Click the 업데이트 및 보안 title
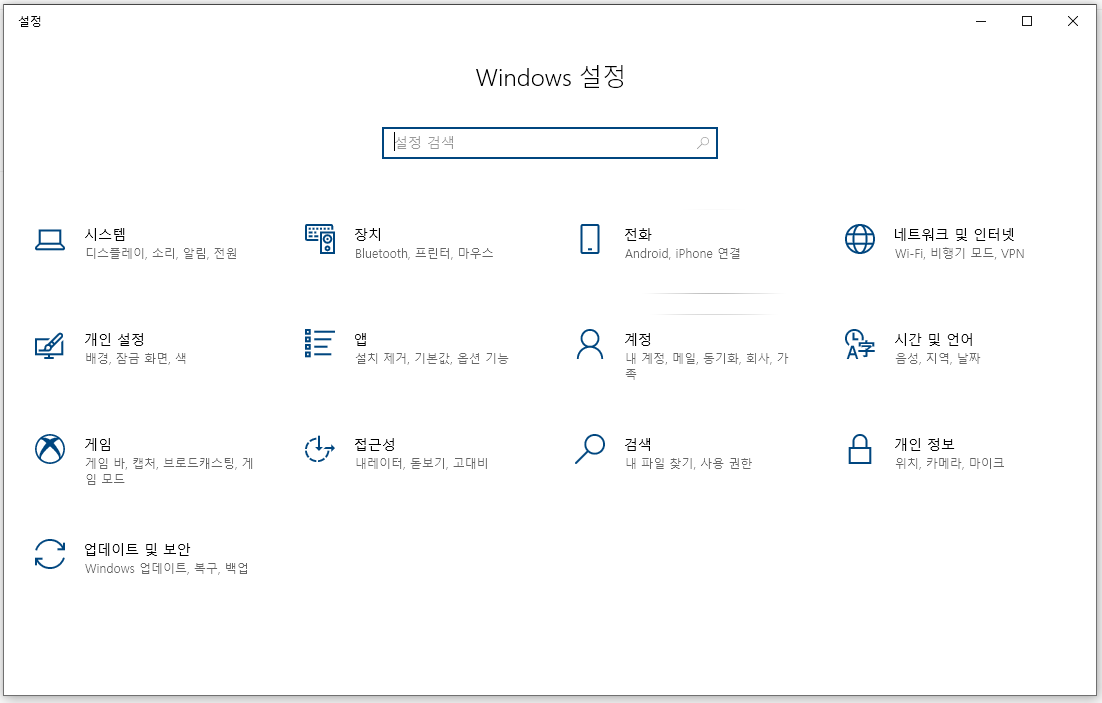 pyautogui.click(x=137, y=548)
